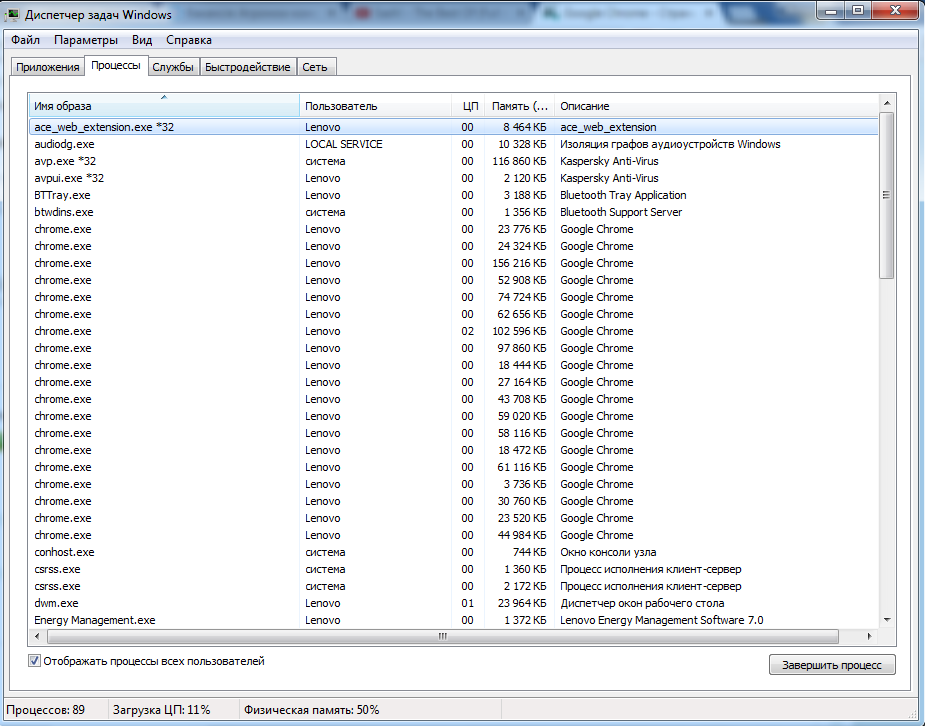Click Lenovo Energy Management Software 7.0 description
The image size is (925, 726).
click(x=661, y=620)
